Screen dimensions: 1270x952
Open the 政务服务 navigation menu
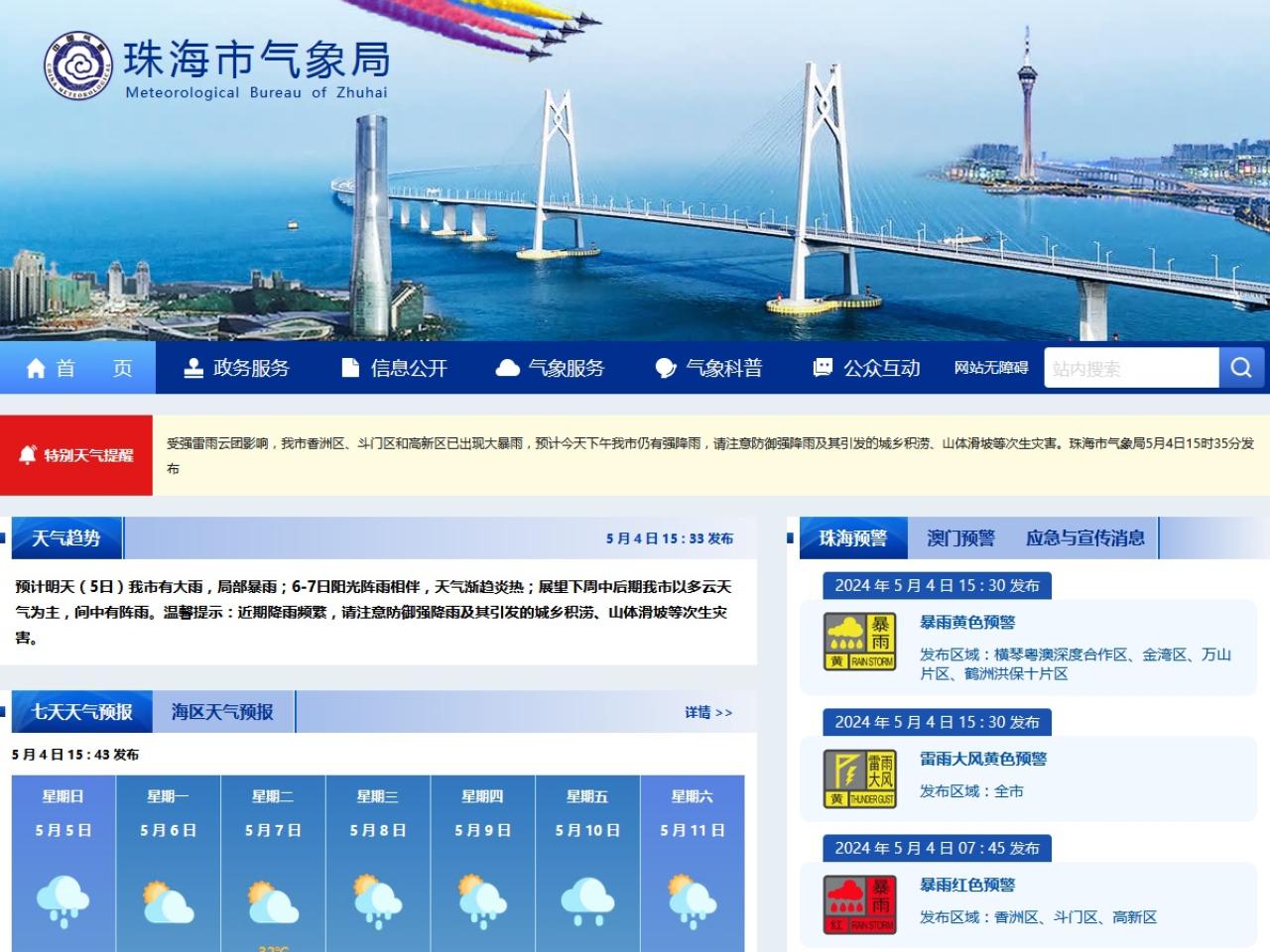click(x=237, y=369)
